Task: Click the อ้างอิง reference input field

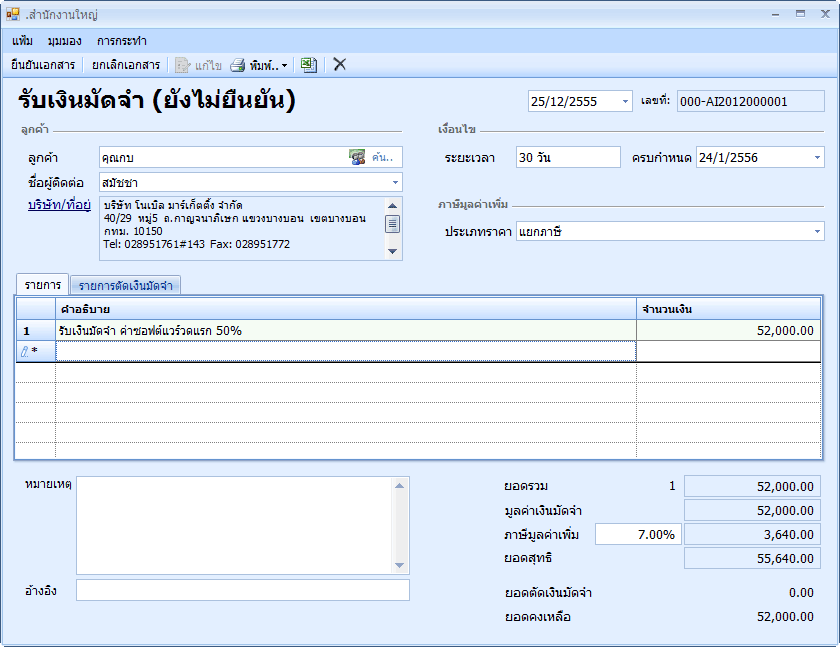Action: coord(243,590)
